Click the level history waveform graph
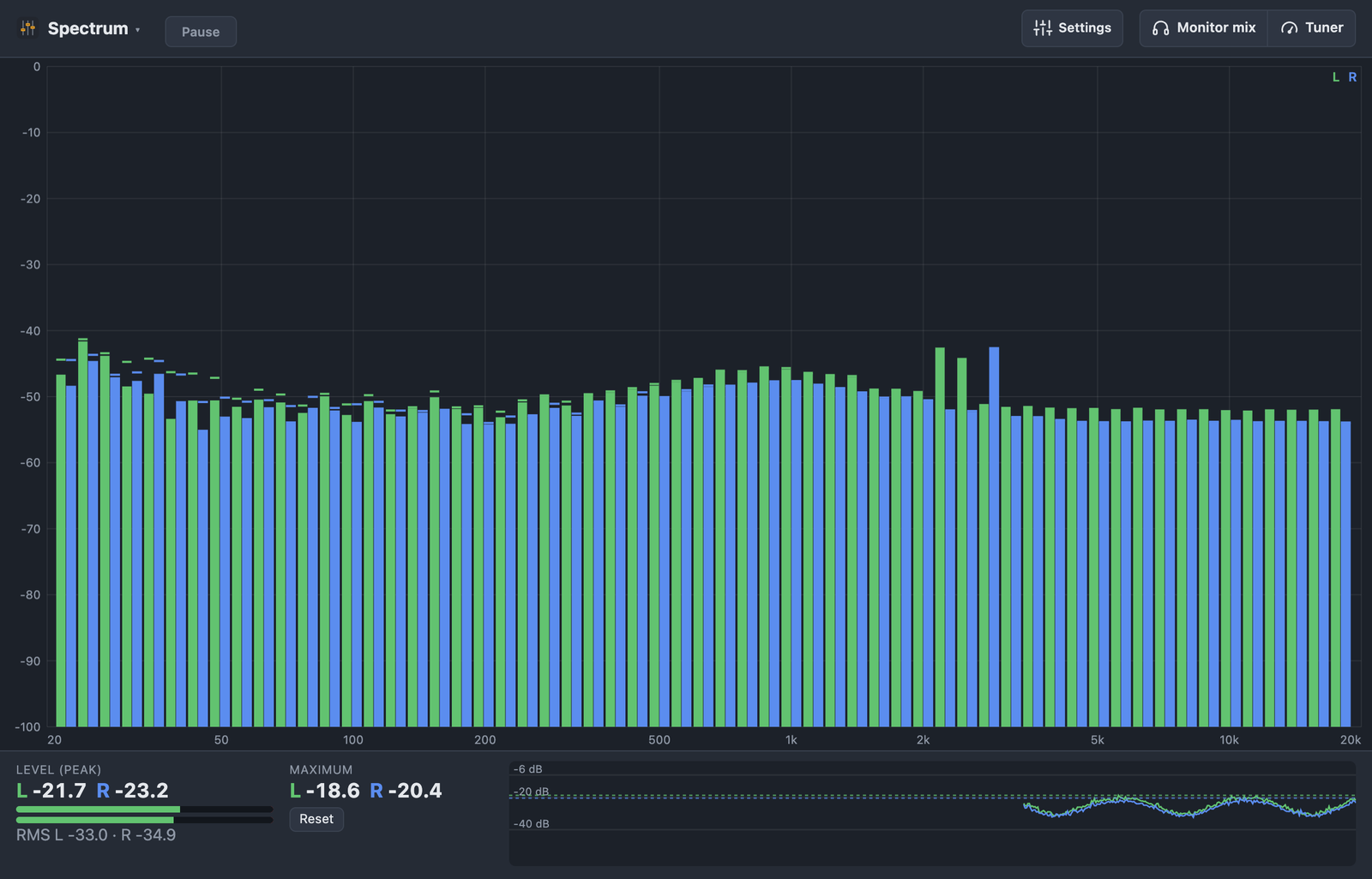1372x879 pixels. [932, 812]
